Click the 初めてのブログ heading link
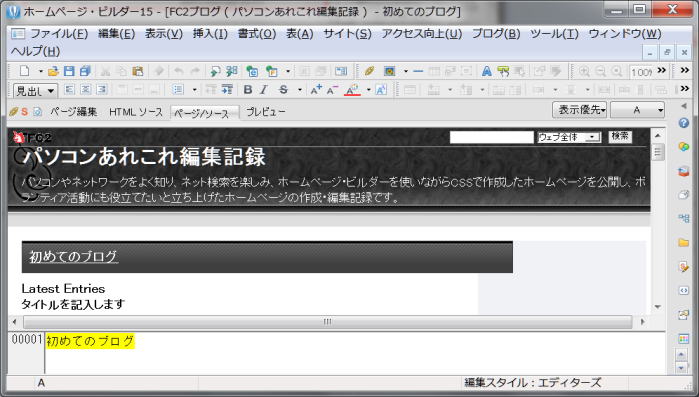 (74, 257)
